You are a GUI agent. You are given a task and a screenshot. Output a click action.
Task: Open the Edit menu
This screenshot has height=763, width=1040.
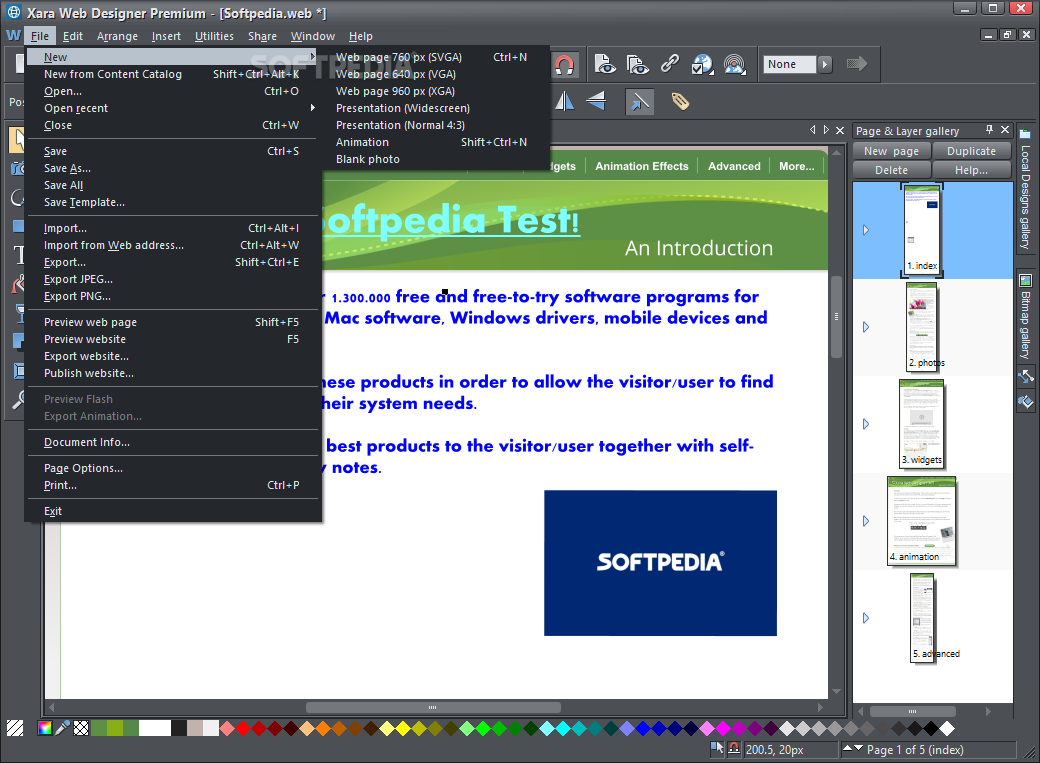tap(72, 36)
